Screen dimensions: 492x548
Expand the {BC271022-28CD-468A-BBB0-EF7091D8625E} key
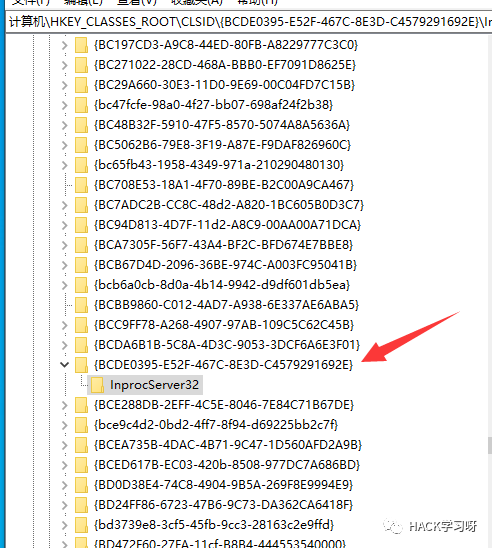tap(64, 65)
